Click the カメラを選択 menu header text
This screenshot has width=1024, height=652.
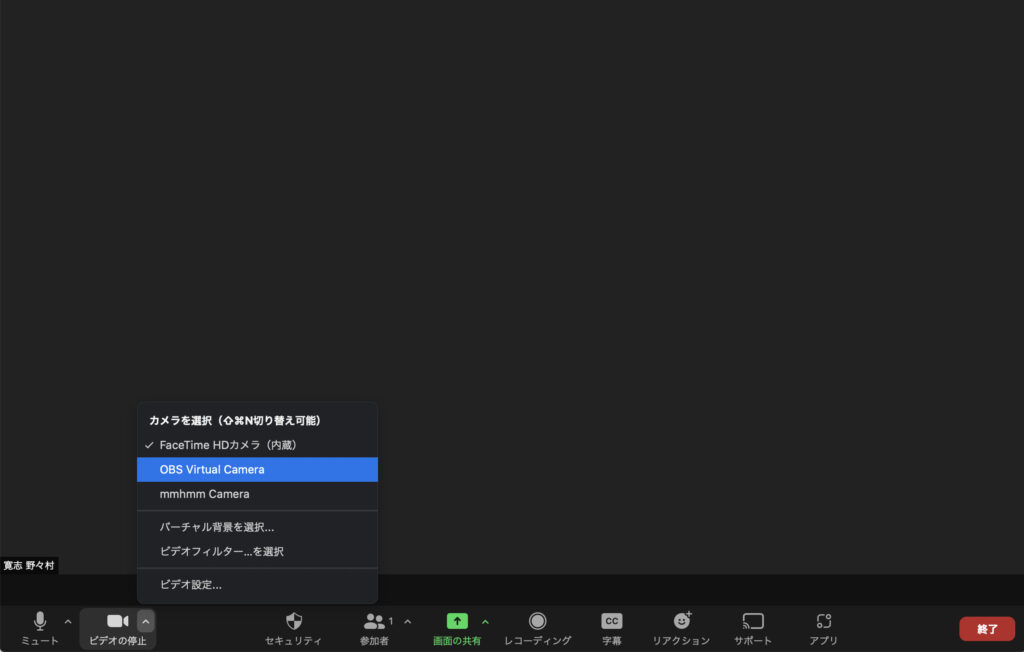click(235, 421)
